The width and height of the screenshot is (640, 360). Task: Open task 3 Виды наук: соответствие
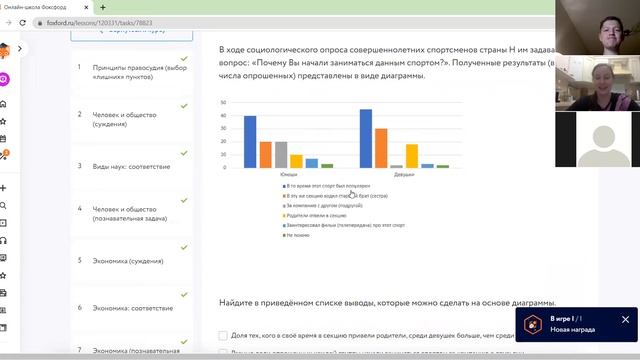[x=131, y=167]
